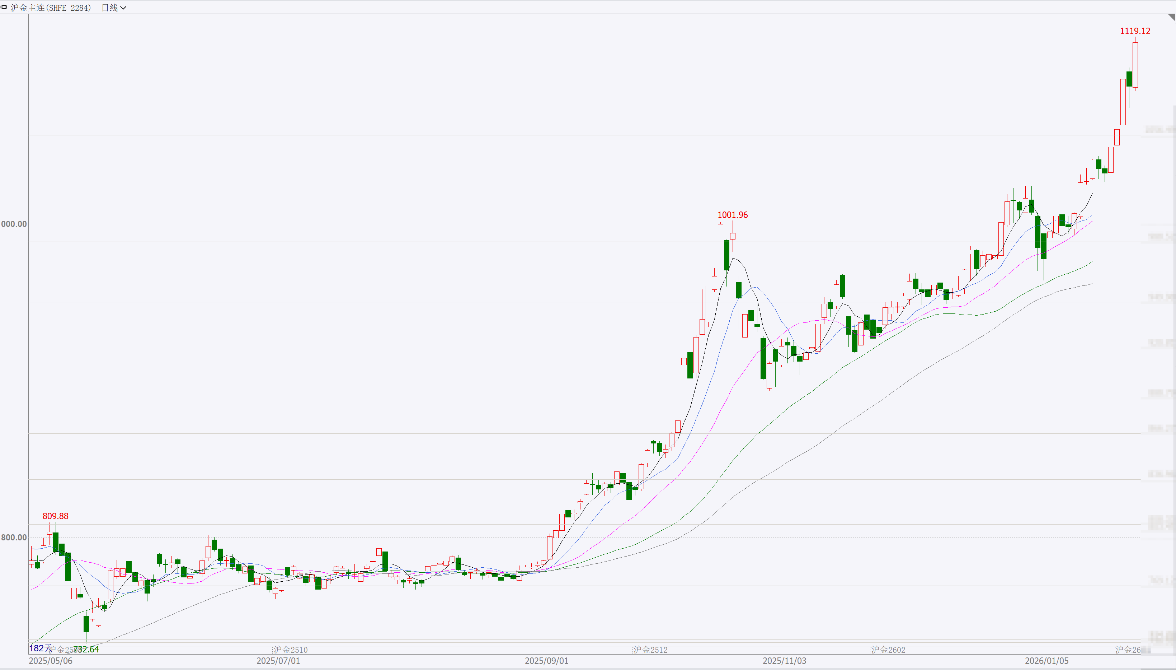Click the 沪金2602 contract marker
The image size is (1176, 670).
pyautogui.click(x=888, y=650)
